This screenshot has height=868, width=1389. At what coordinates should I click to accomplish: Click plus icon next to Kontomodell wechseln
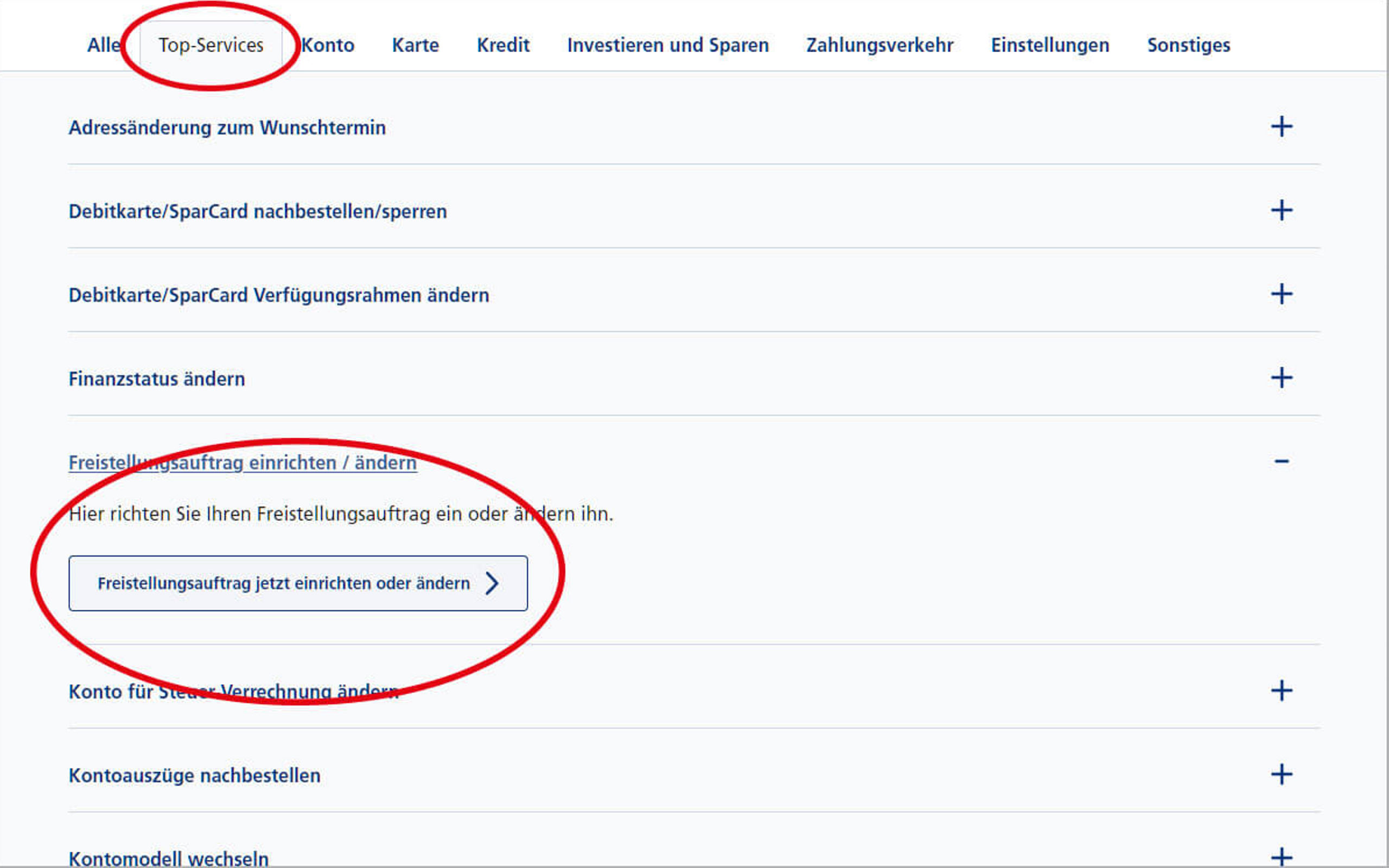tap(1281, 857)
